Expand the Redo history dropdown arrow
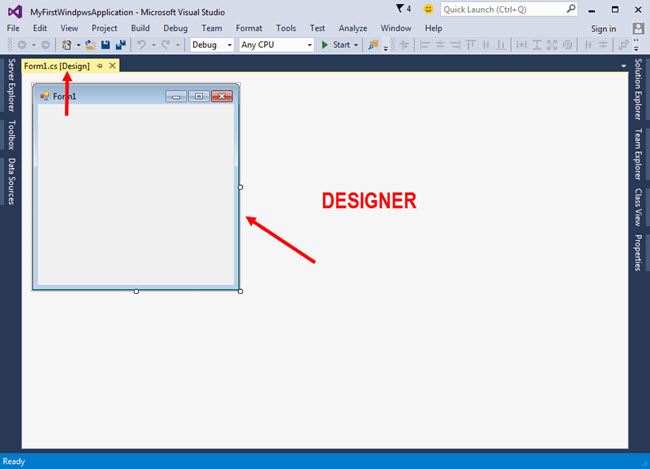The image size is (650, 469). tap(177, 45)
